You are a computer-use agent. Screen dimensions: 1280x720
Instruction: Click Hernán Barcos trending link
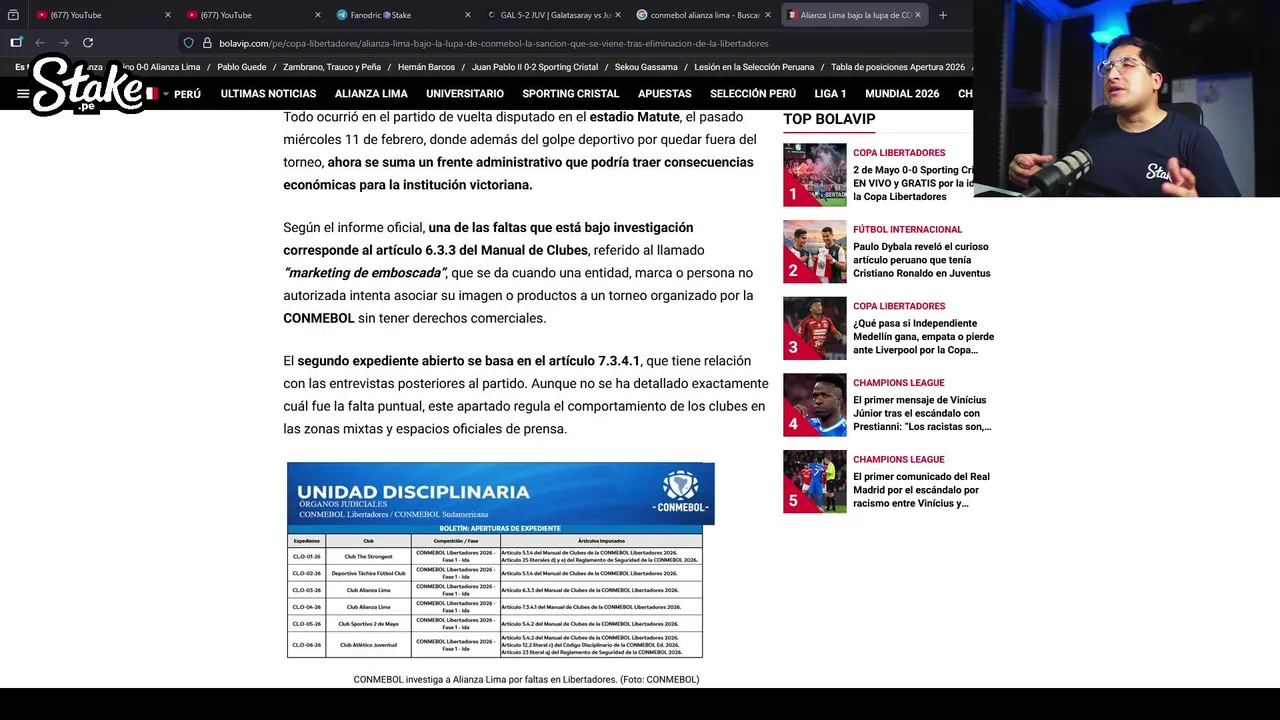[426, 67]
